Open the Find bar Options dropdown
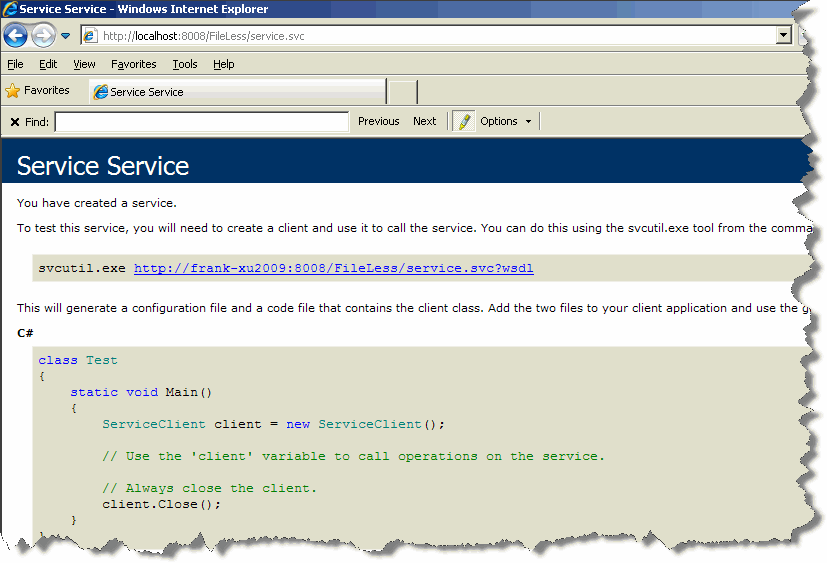 [505, 121]
